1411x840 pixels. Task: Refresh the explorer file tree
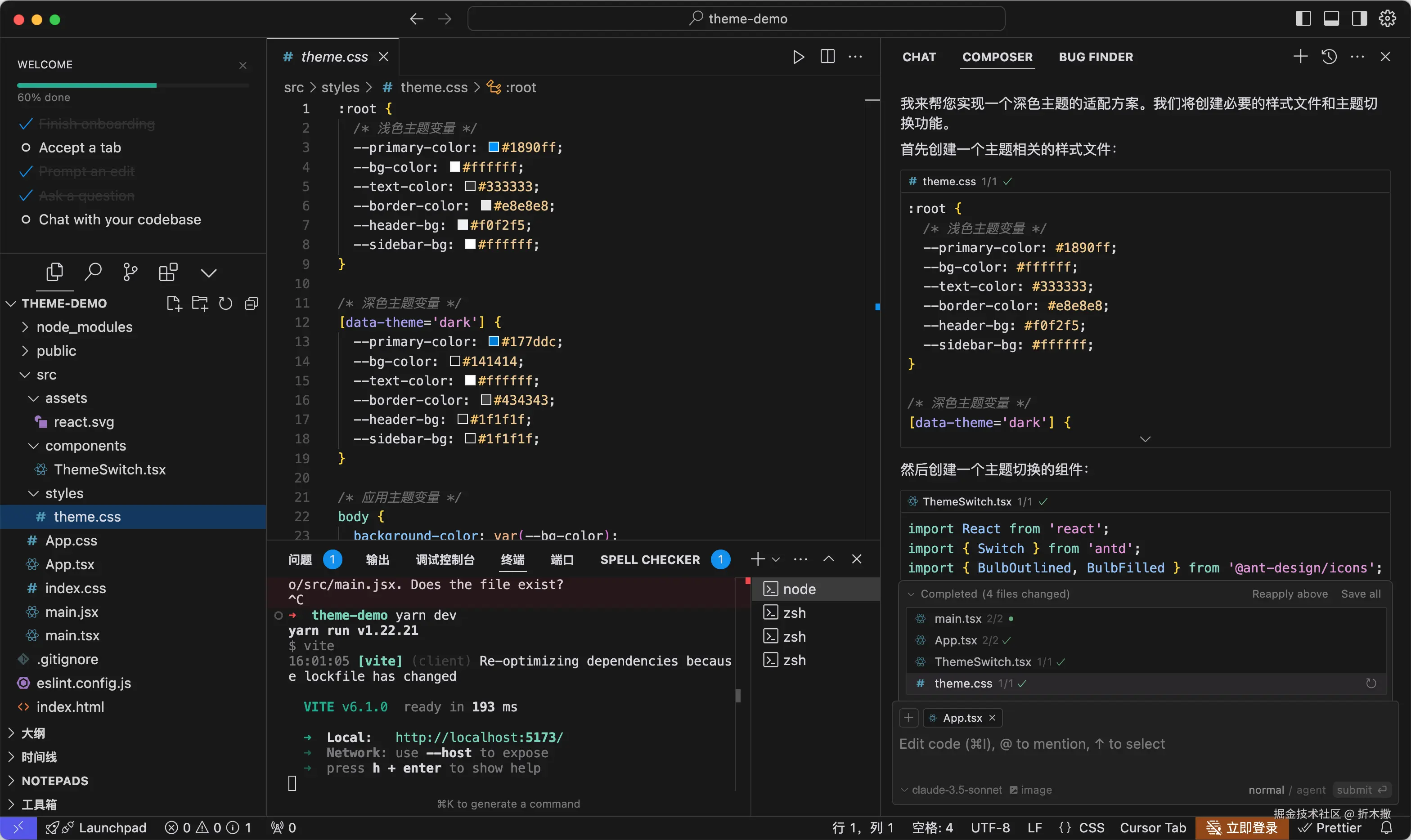click(225, 304)
